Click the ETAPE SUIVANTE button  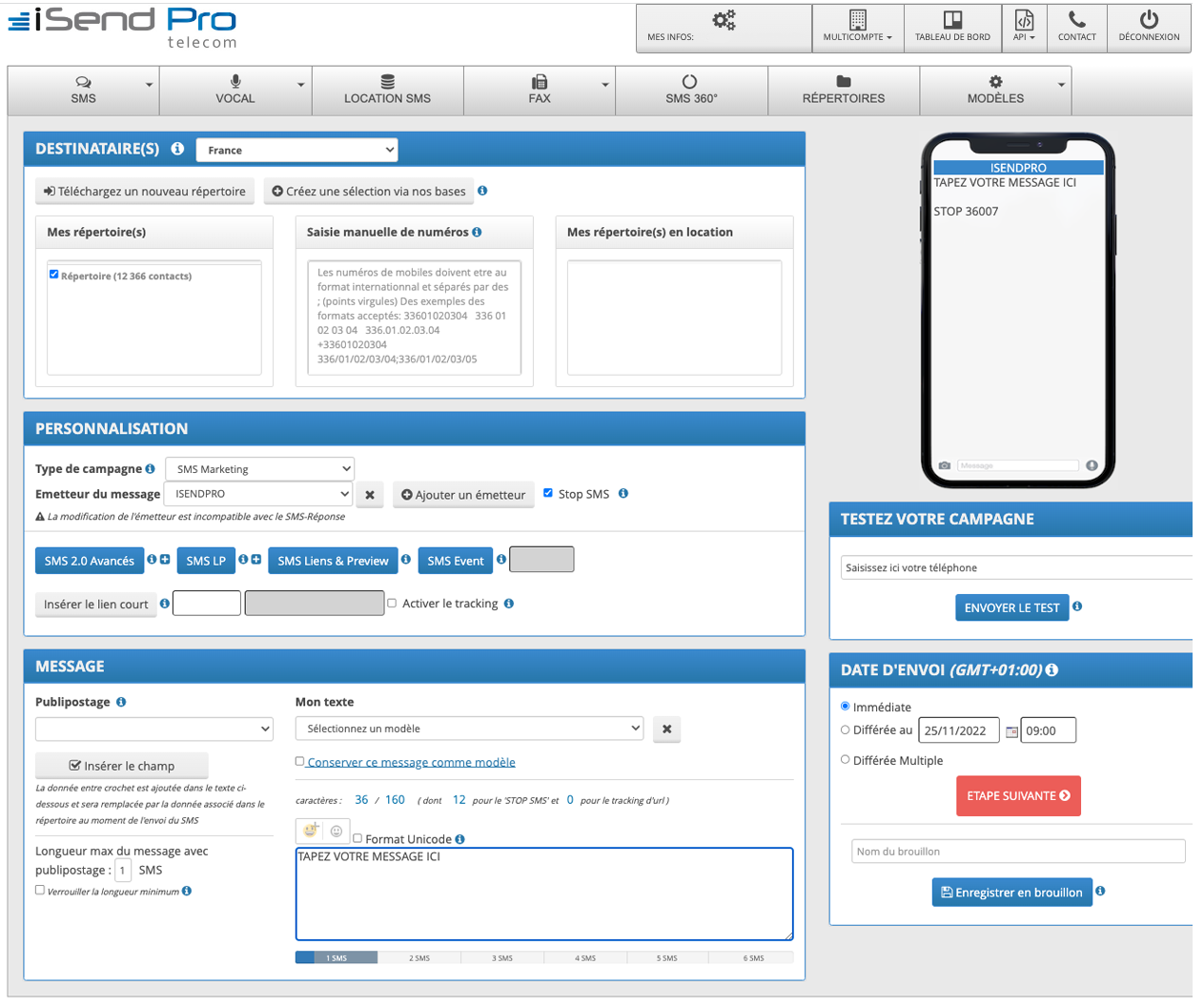pos(1018,795)
